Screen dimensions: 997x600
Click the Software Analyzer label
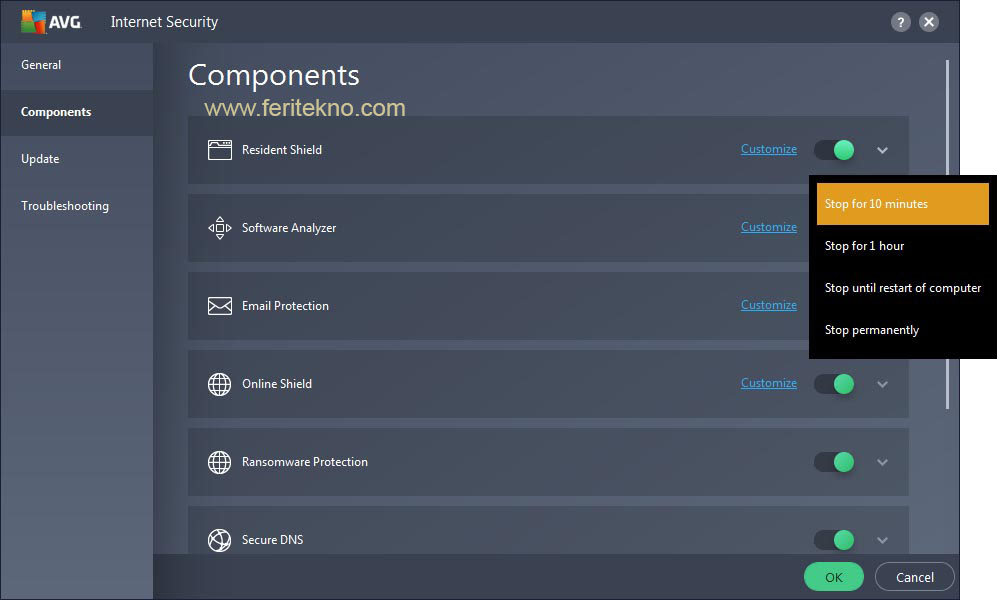coord(289,228)
